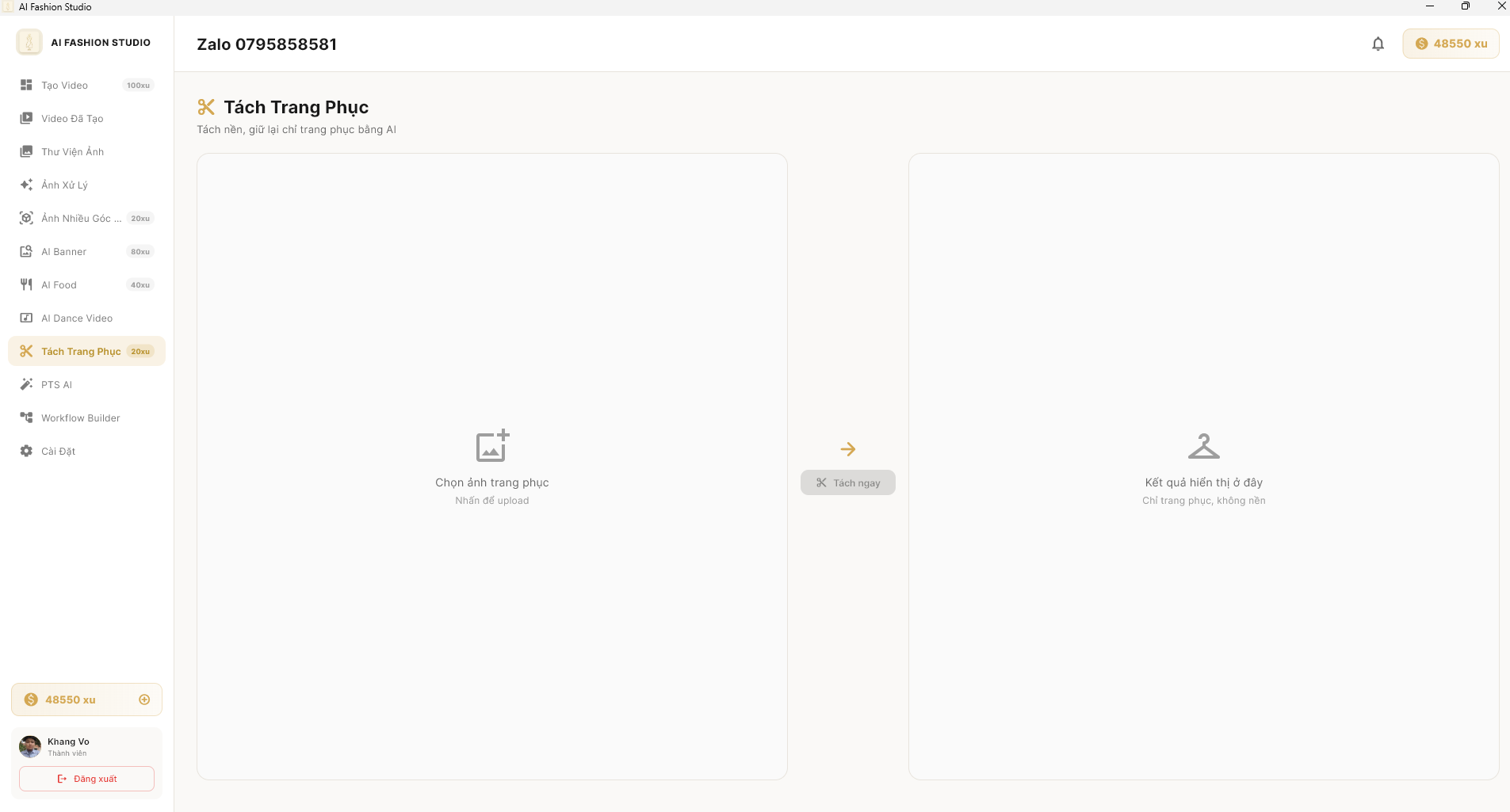This screenshot has height=812, width=1510.
Task: Click the scissors icon beside the page title
Action: (x=206, y=107)
